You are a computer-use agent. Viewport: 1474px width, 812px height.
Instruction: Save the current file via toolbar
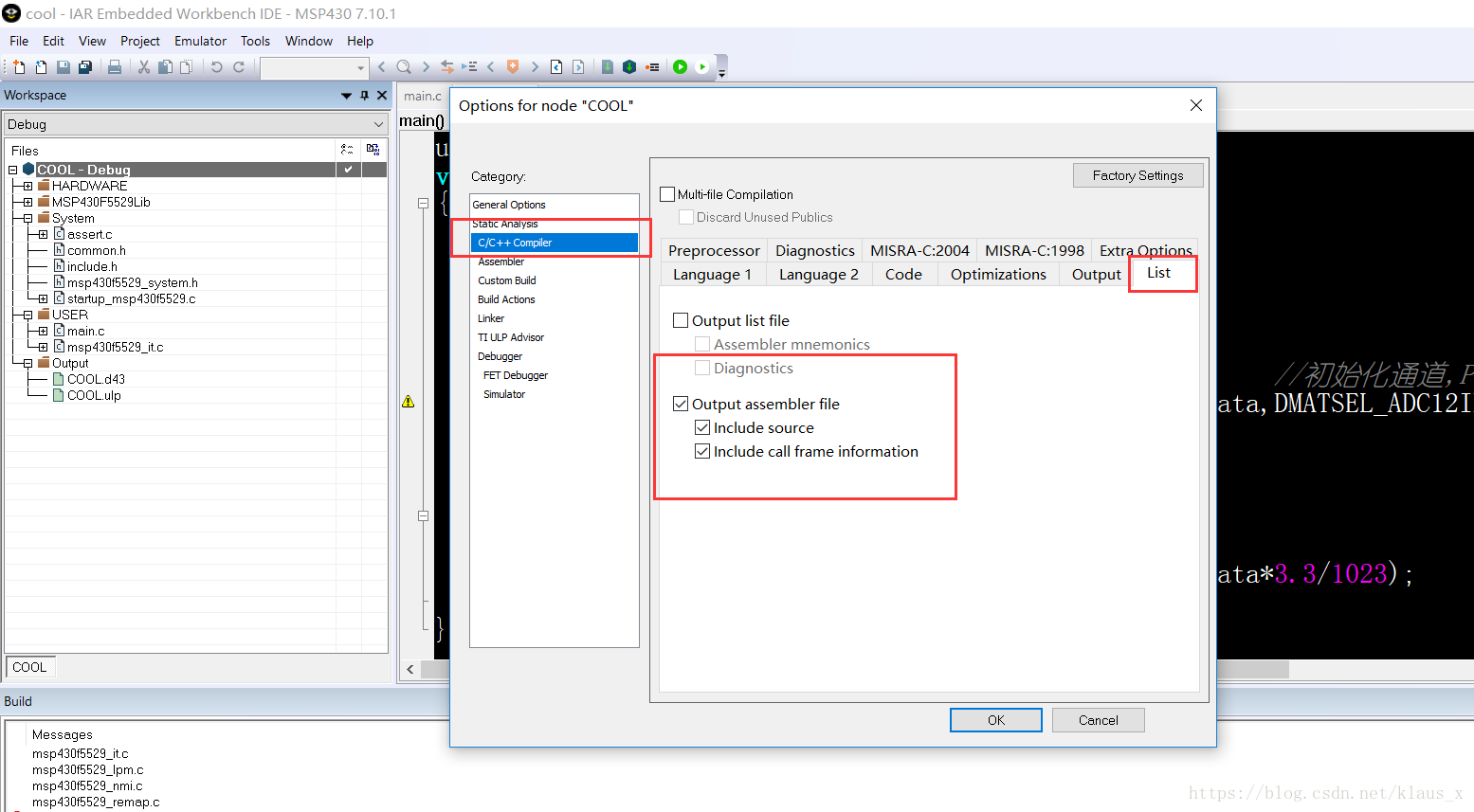[x=63, y=67]
